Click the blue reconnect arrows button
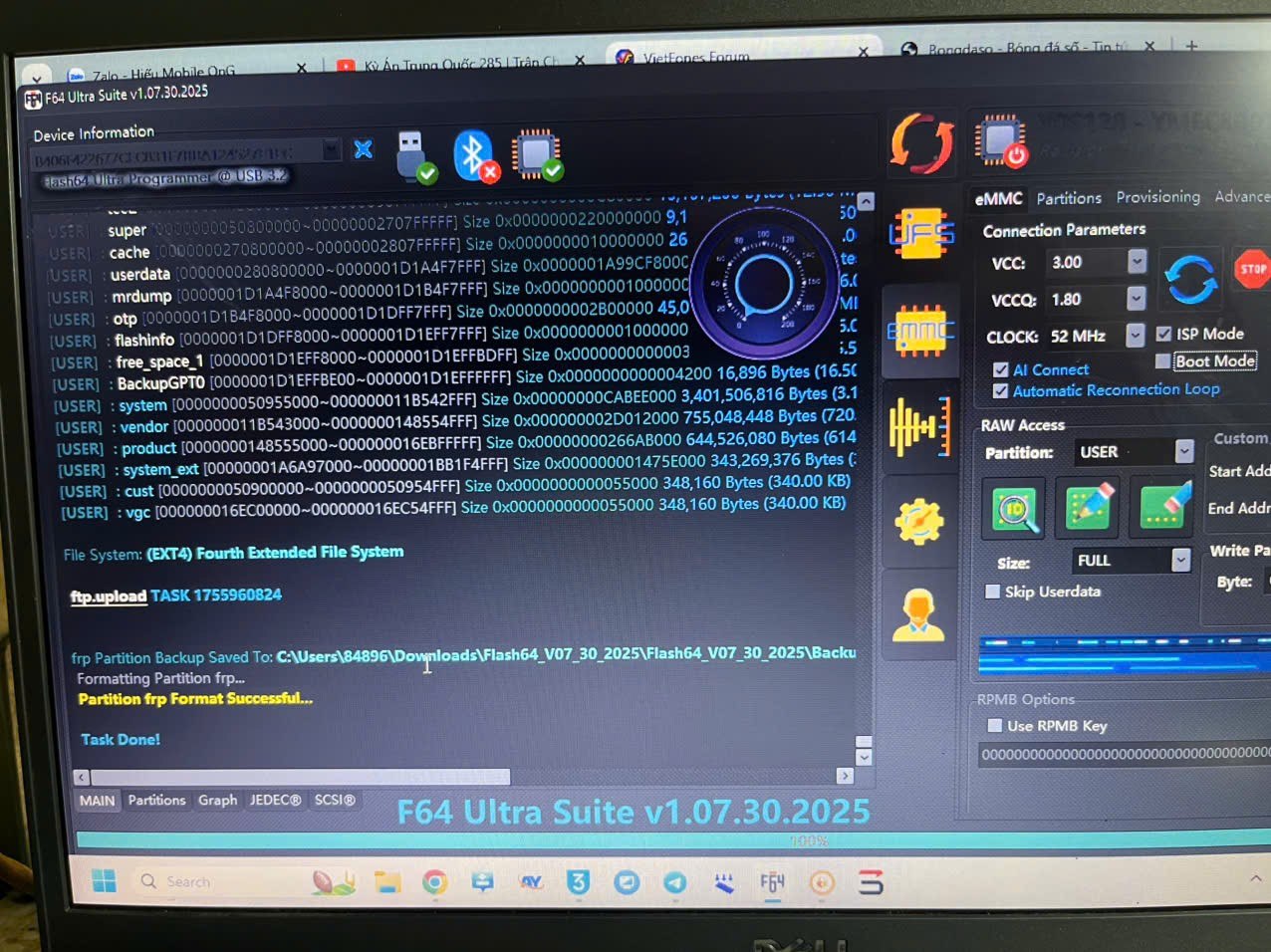Viewport: 1271px width, 952px height. pos(1190,280)
